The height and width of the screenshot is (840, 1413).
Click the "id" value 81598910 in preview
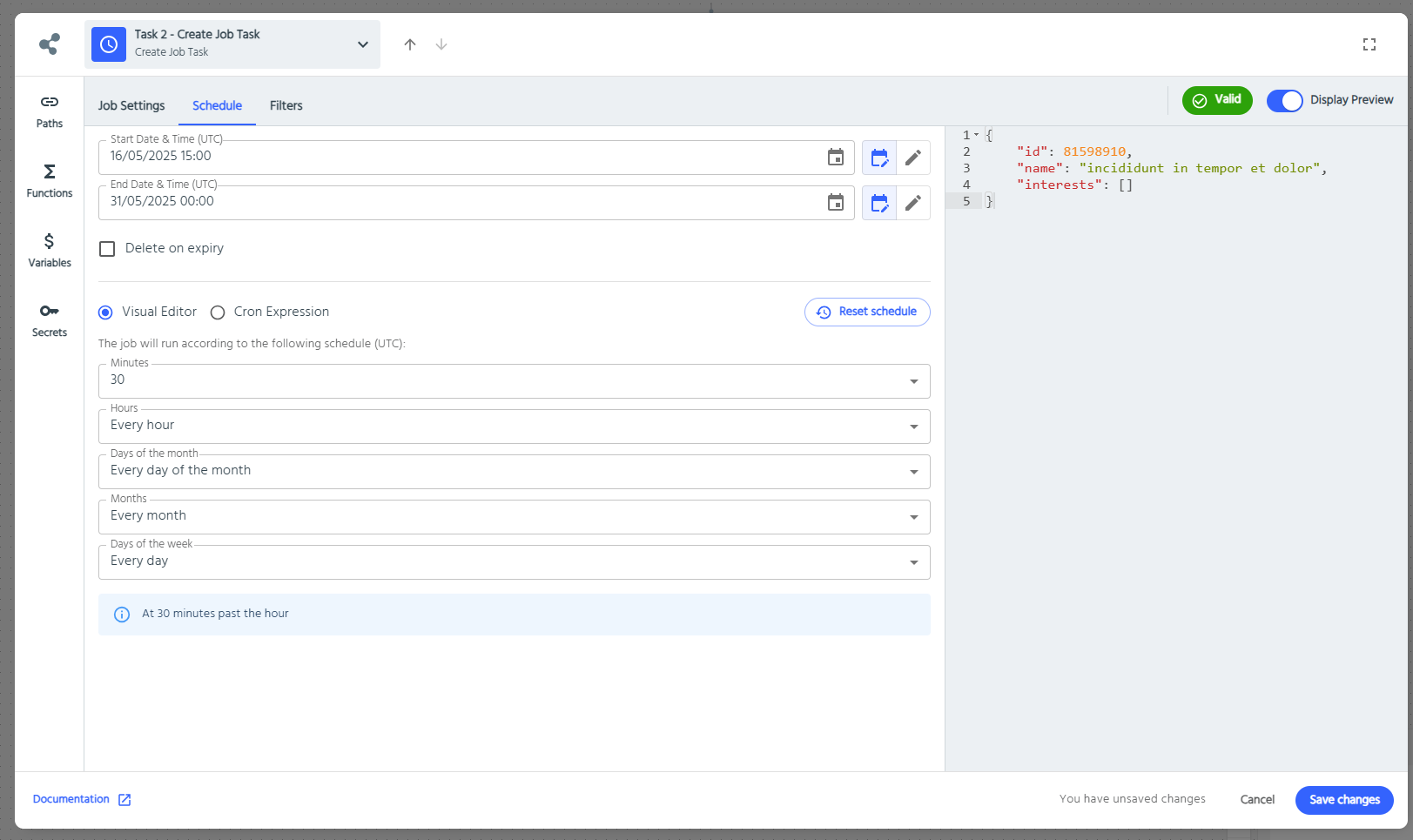coord(1094,151)
